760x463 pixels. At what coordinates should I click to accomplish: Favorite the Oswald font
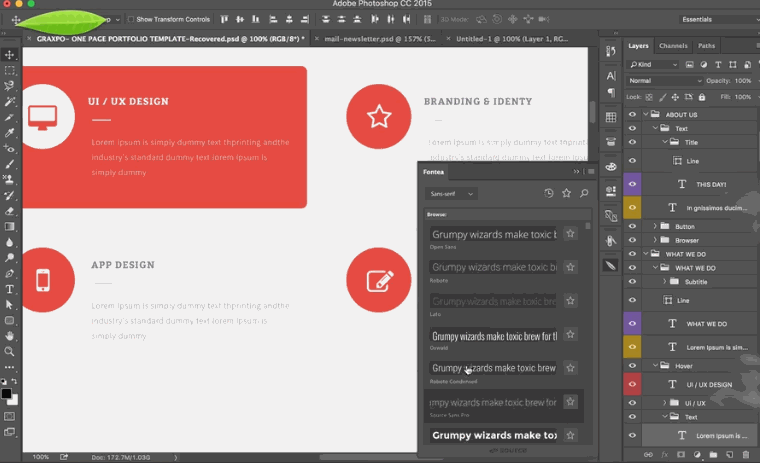click(570, 335)
